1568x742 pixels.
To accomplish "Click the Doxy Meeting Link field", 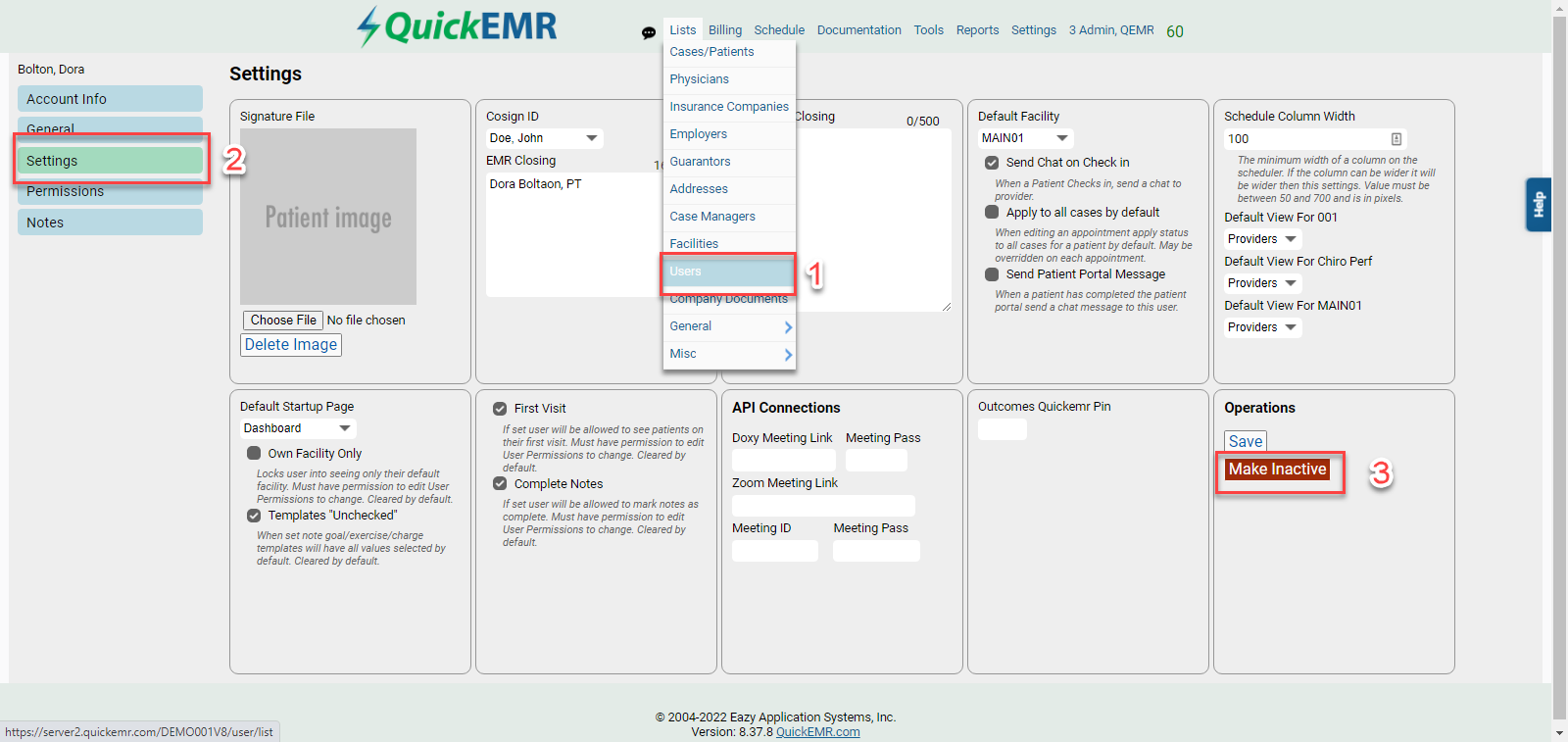I will [x=783, y=460].
